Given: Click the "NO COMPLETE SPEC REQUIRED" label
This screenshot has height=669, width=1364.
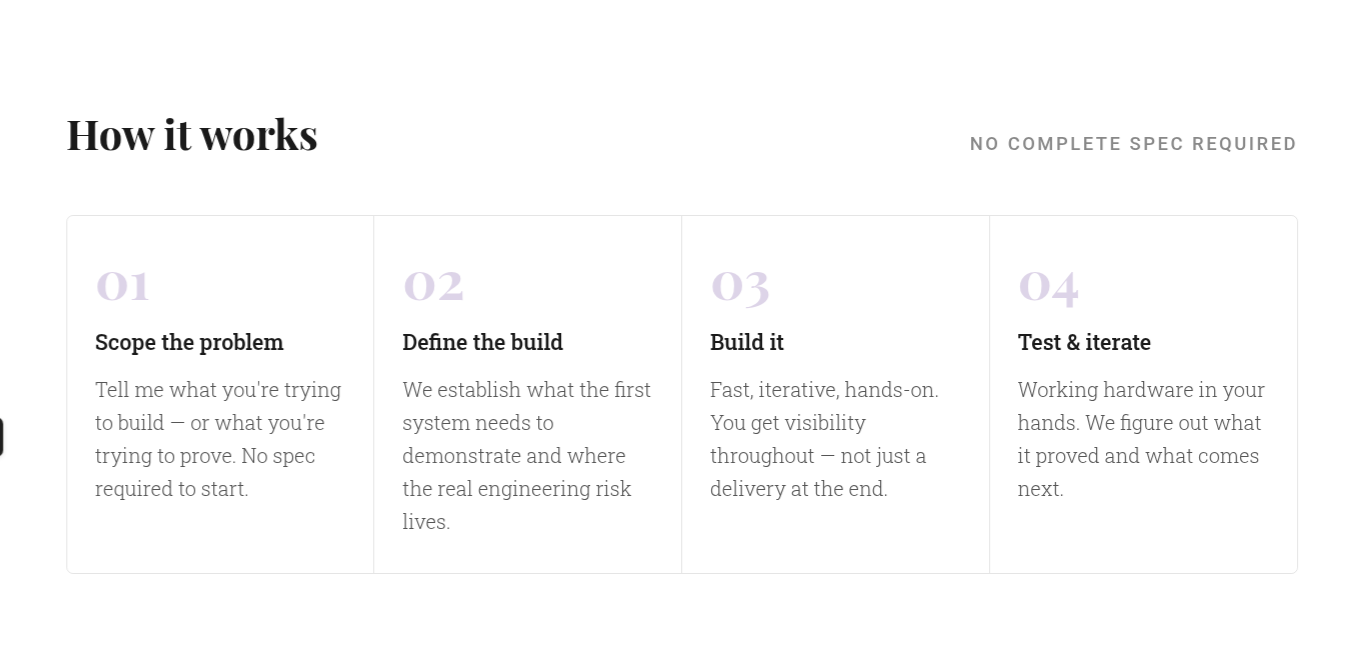Looking at the screenshot, I should pos(1133,144).
